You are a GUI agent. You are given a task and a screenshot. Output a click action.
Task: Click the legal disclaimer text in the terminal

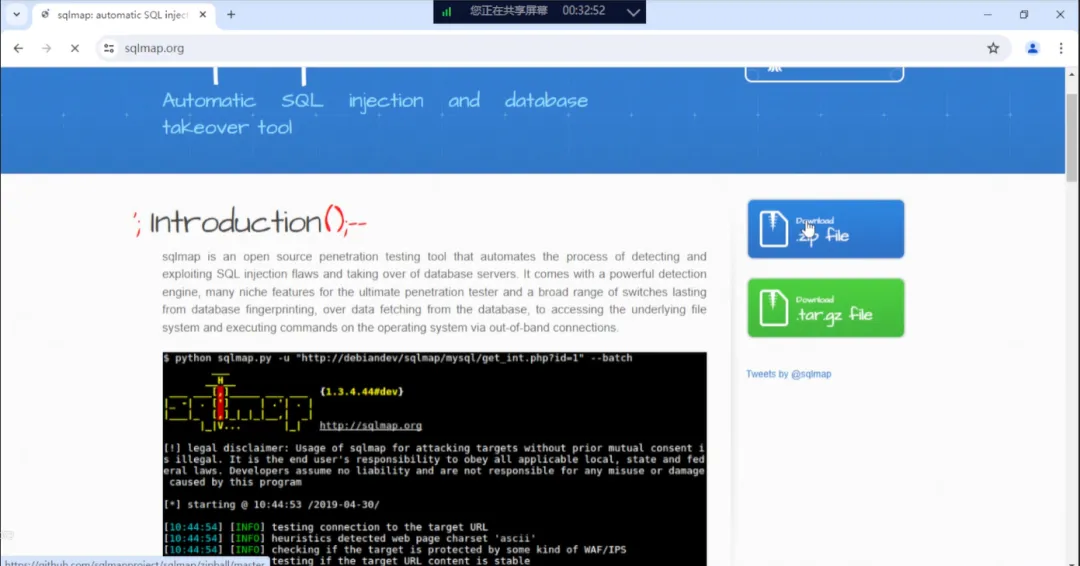point(434,465)
